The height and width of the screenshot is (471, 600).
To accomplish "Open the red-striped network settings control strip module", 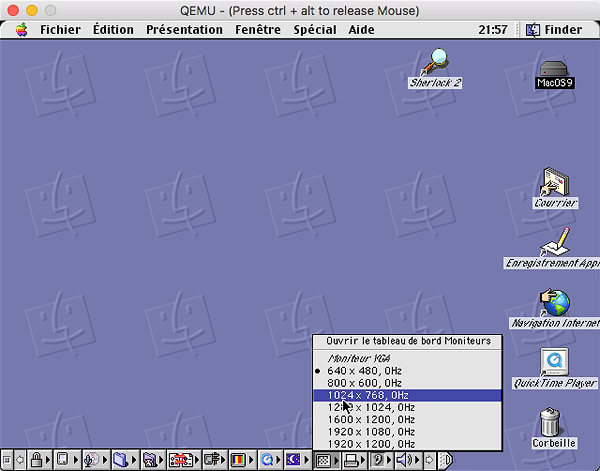I will click(184, 459).
